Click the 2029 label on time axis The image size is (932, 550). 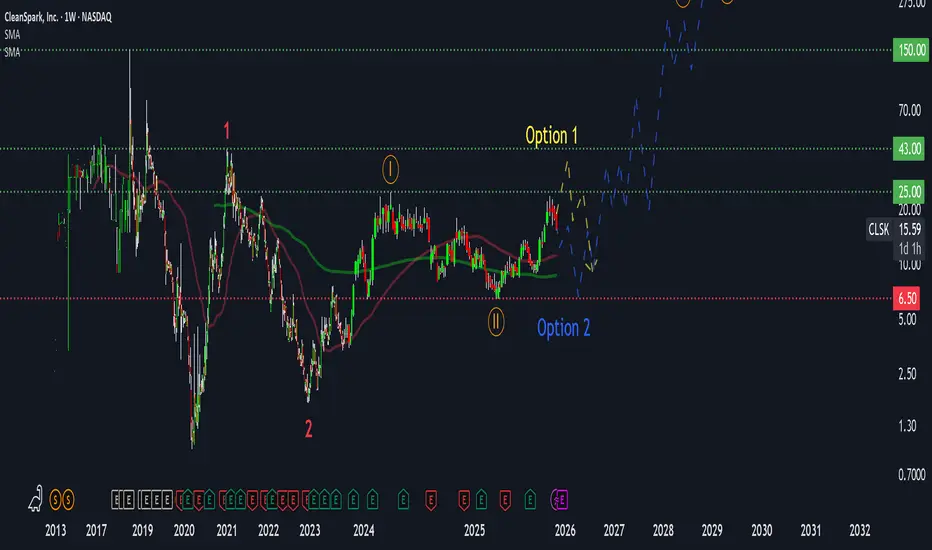[712, 530]
